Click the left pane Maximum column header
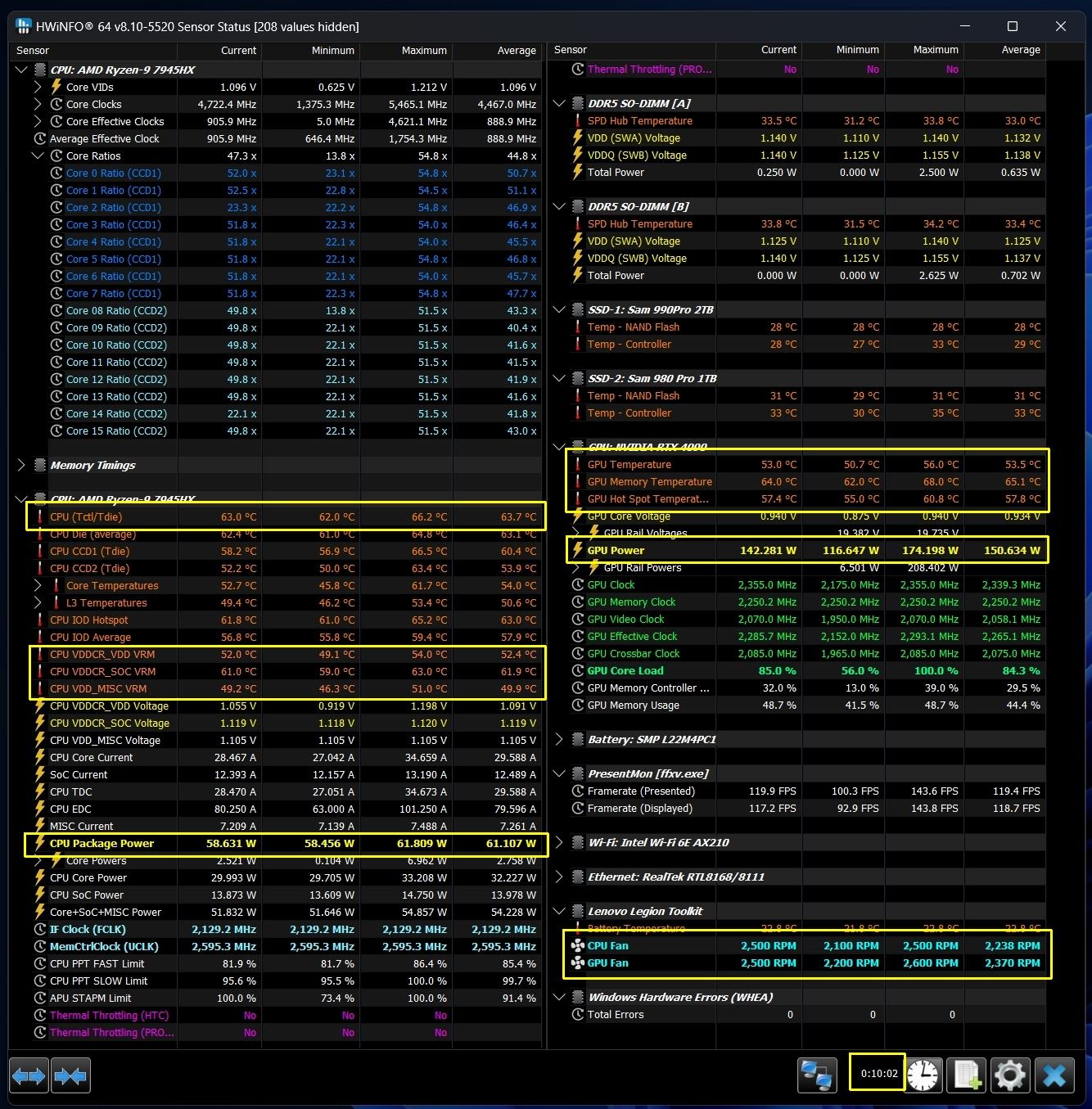Image resolution: width=1092 pixels, height=1109 pixels. [x=406, y=50]
